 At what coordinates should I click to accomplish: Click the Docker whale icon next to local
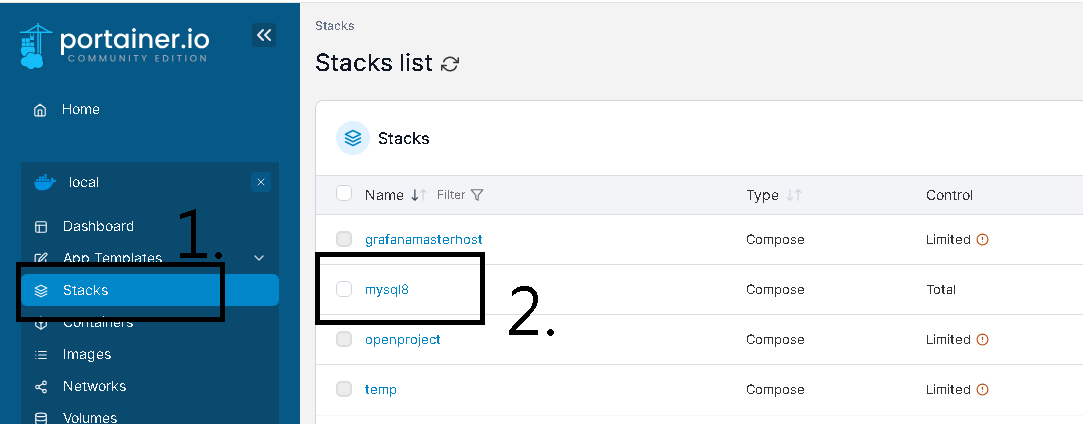click(44, 182)
